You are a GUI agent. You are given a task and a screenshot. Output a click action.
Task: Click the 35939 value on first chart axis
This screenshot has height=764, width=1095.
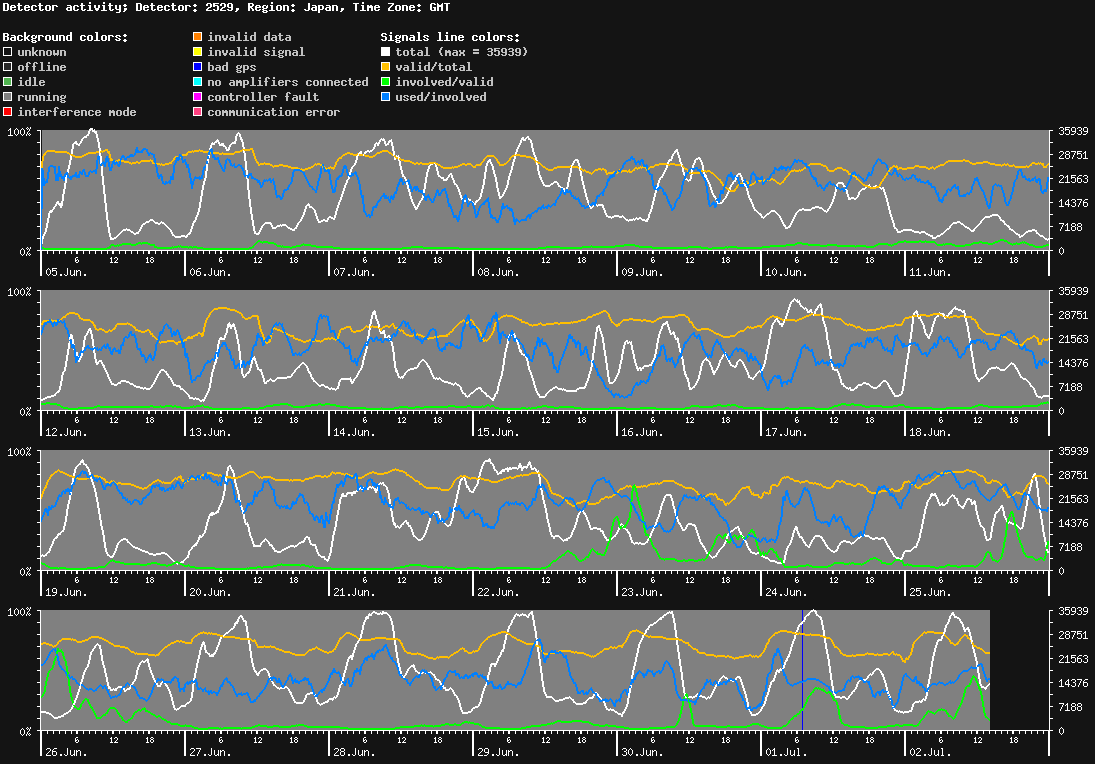click(1073, 131)
